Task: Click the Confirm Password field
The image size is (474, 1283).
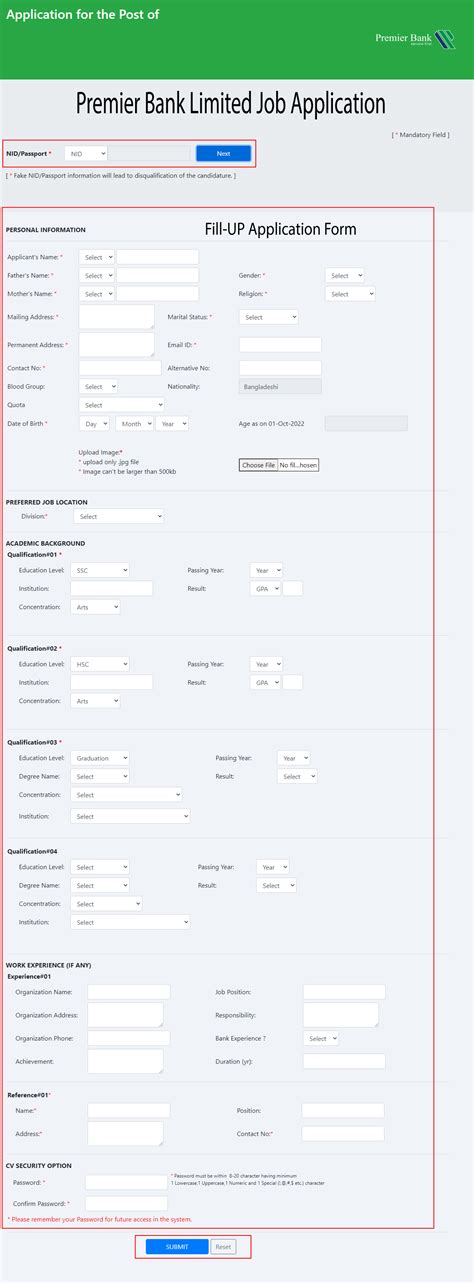Action: pyautogui.click(x=126, y=1203)
